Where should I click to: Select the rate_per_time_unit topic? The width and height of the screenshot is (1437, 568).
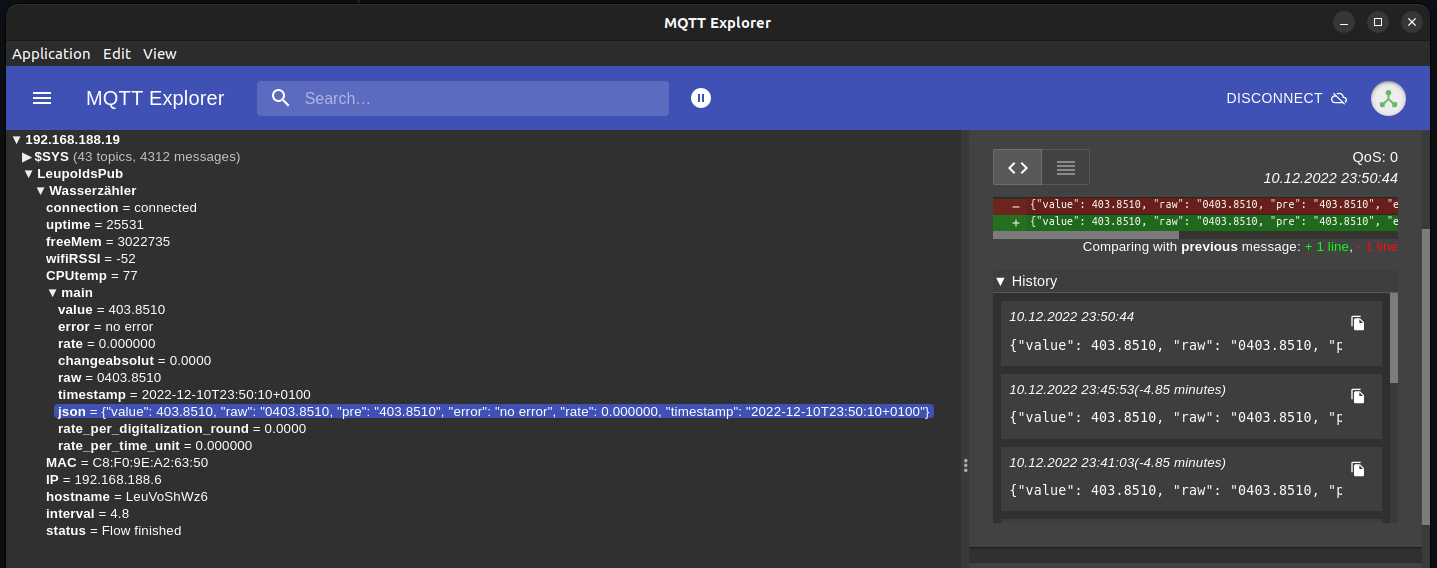[155, 446]
